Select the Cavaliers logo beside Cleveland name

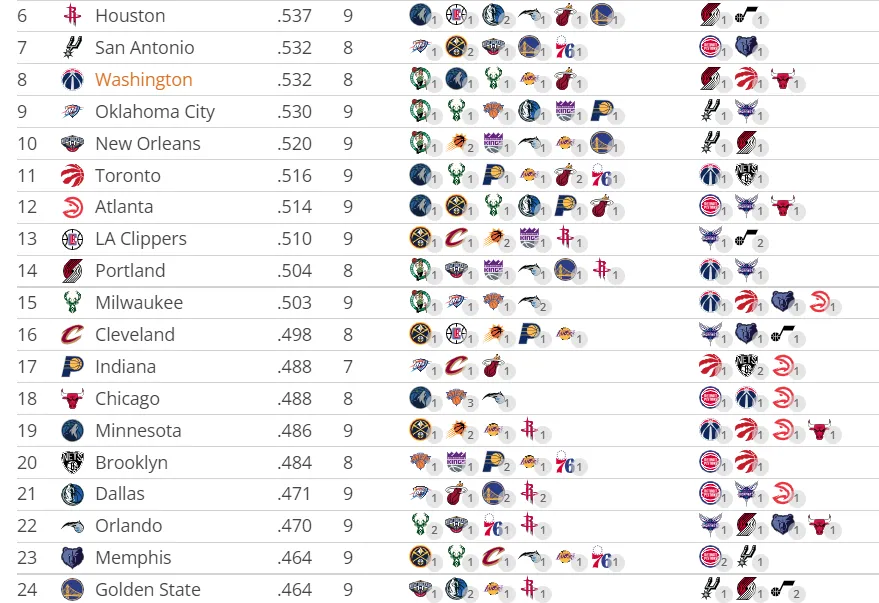pos(72,335)
